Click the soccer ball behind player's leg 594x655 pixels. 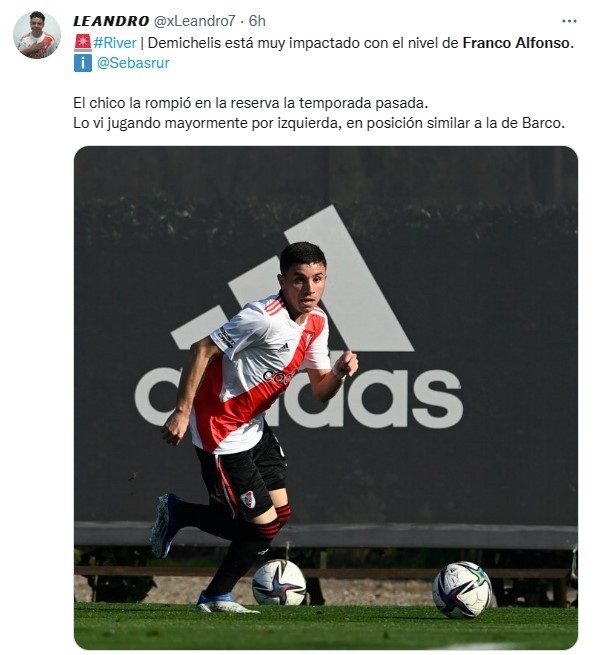[279, 582]
